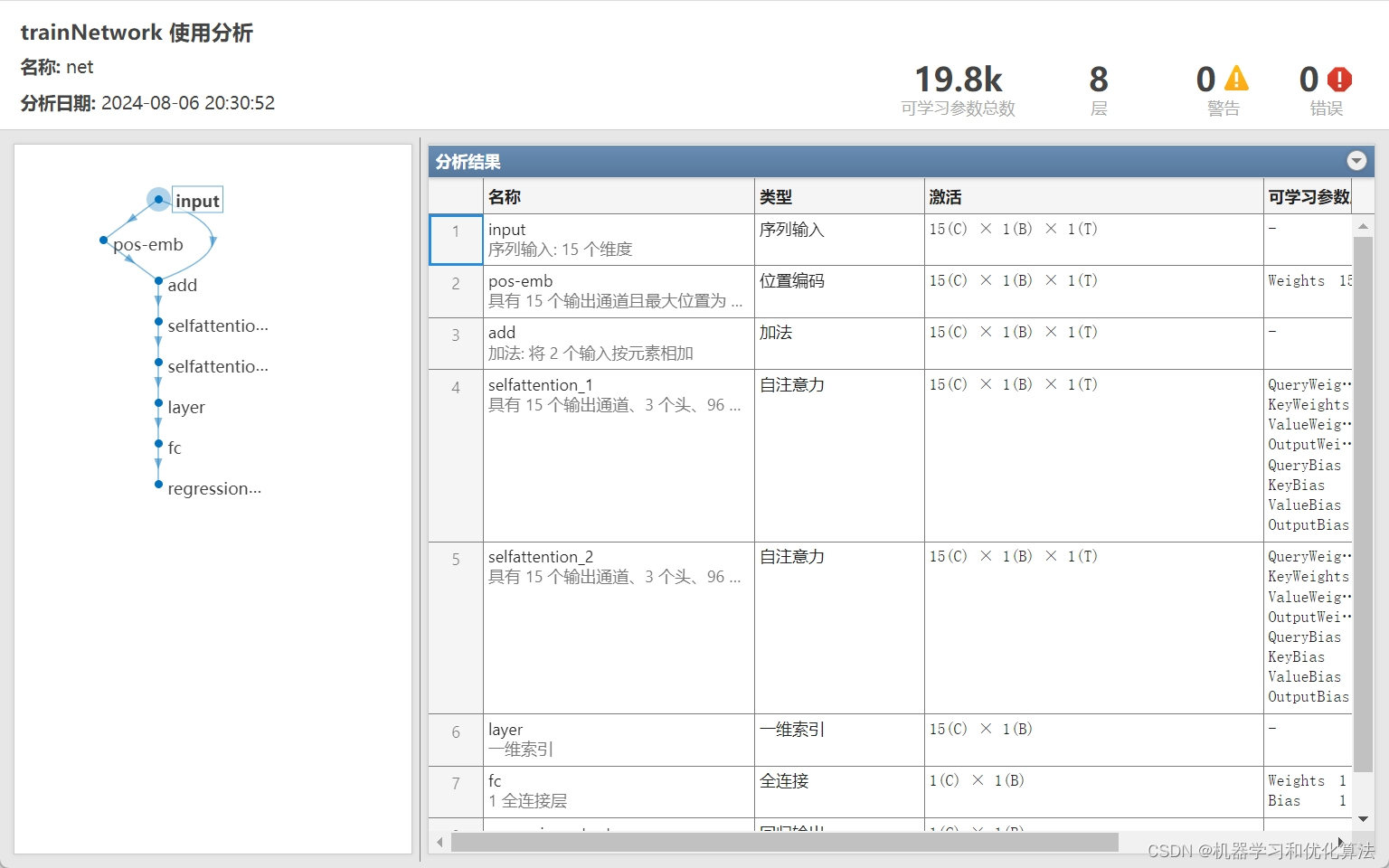Click the add layer name cell
The image size is (1389, 868).
pyautogui.click(x=619, y=344)
